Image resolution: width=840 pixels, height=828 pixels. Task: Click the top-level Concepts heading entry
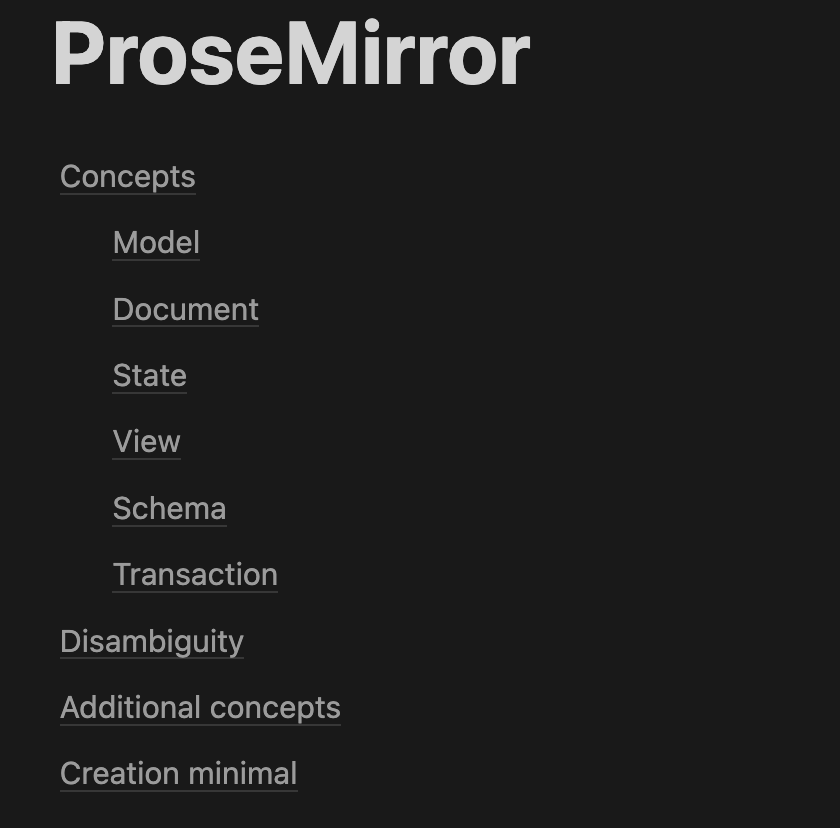(127, 177)
